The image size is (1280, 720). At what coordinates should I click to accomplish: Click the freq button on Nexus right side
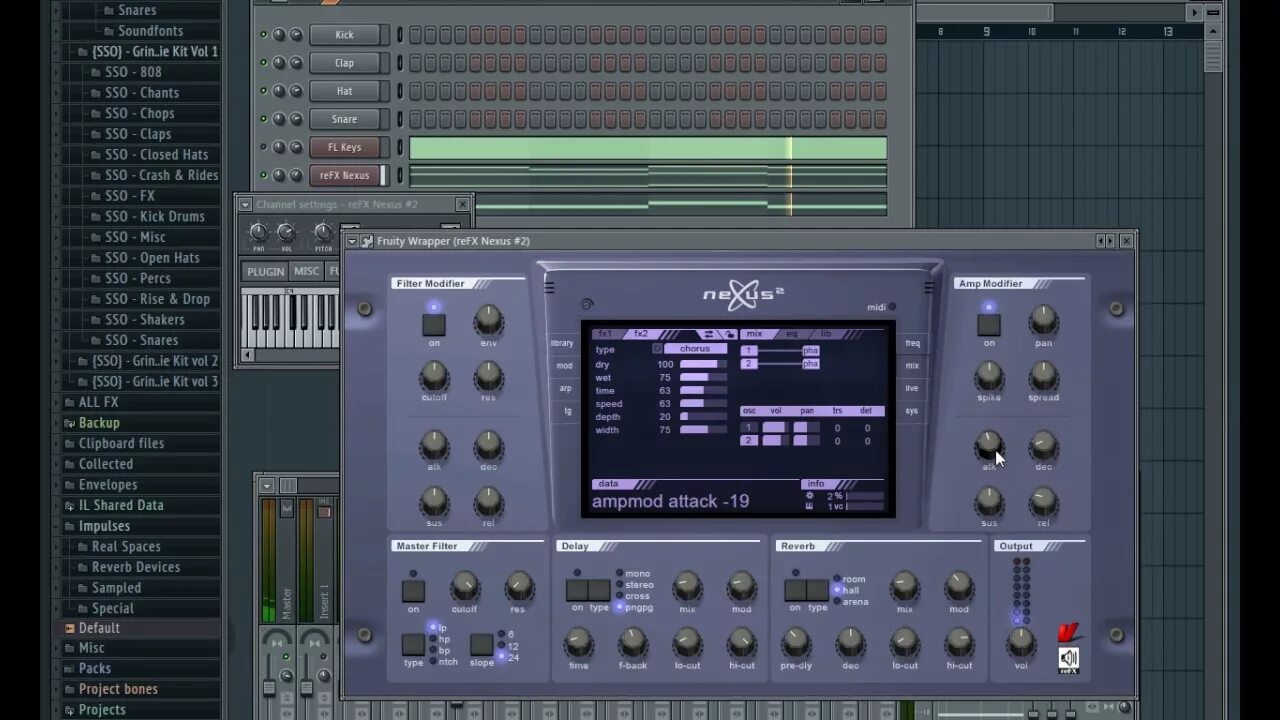pos(912,344)
